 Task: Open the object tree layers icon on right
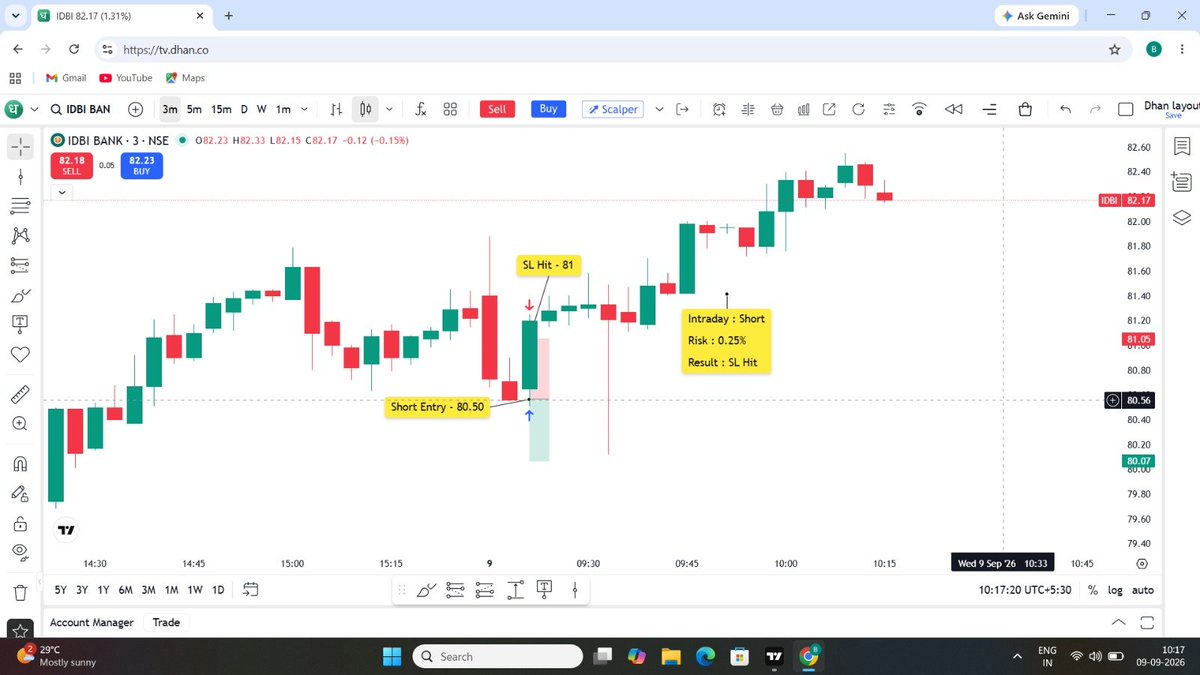1180,217
